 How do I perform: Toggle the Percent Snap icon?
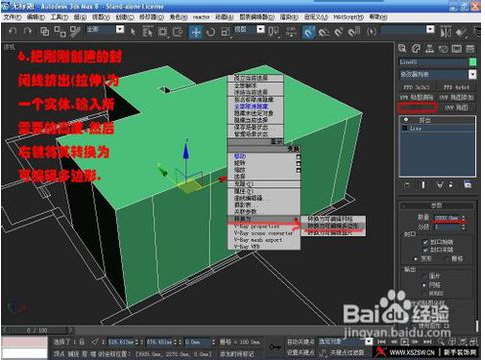pos(339,32)
